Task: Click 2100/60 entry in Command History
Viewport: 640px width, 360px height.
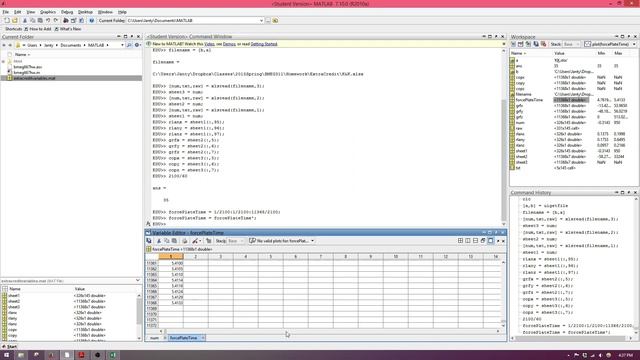Action: coord(532,319)
